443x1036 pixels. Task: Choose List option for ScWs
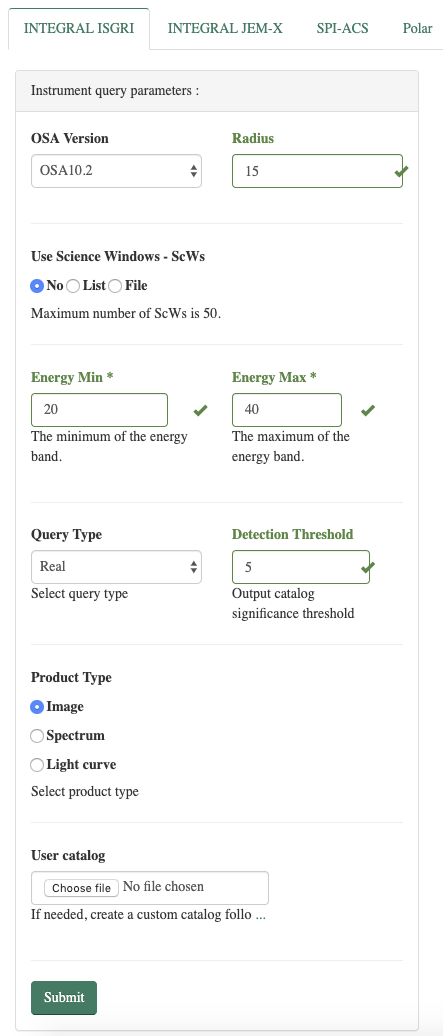73,286
